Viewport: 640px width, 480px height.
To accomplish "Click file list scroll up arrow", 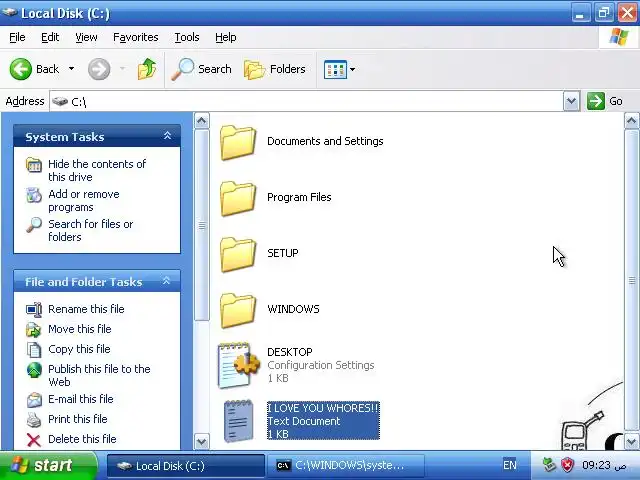I will click(631, 120).
